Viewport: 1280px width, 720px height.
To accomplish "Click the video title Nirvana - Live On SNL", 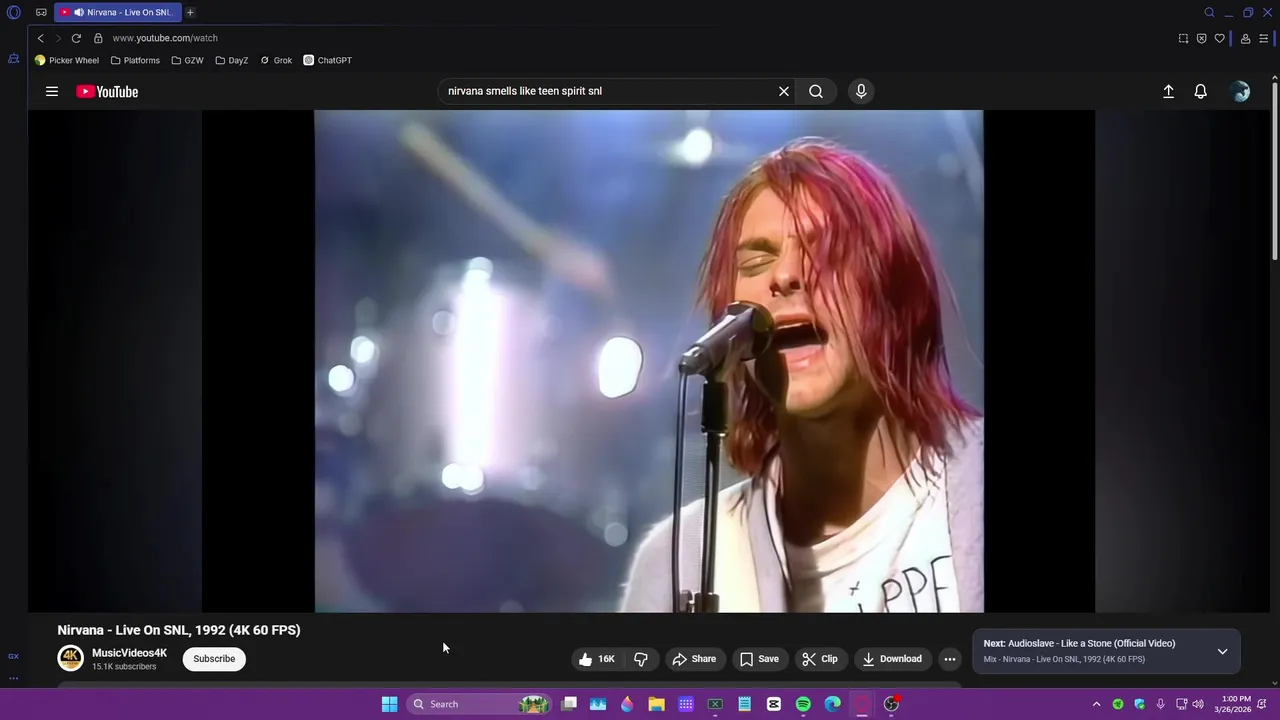I will point(179,630).
